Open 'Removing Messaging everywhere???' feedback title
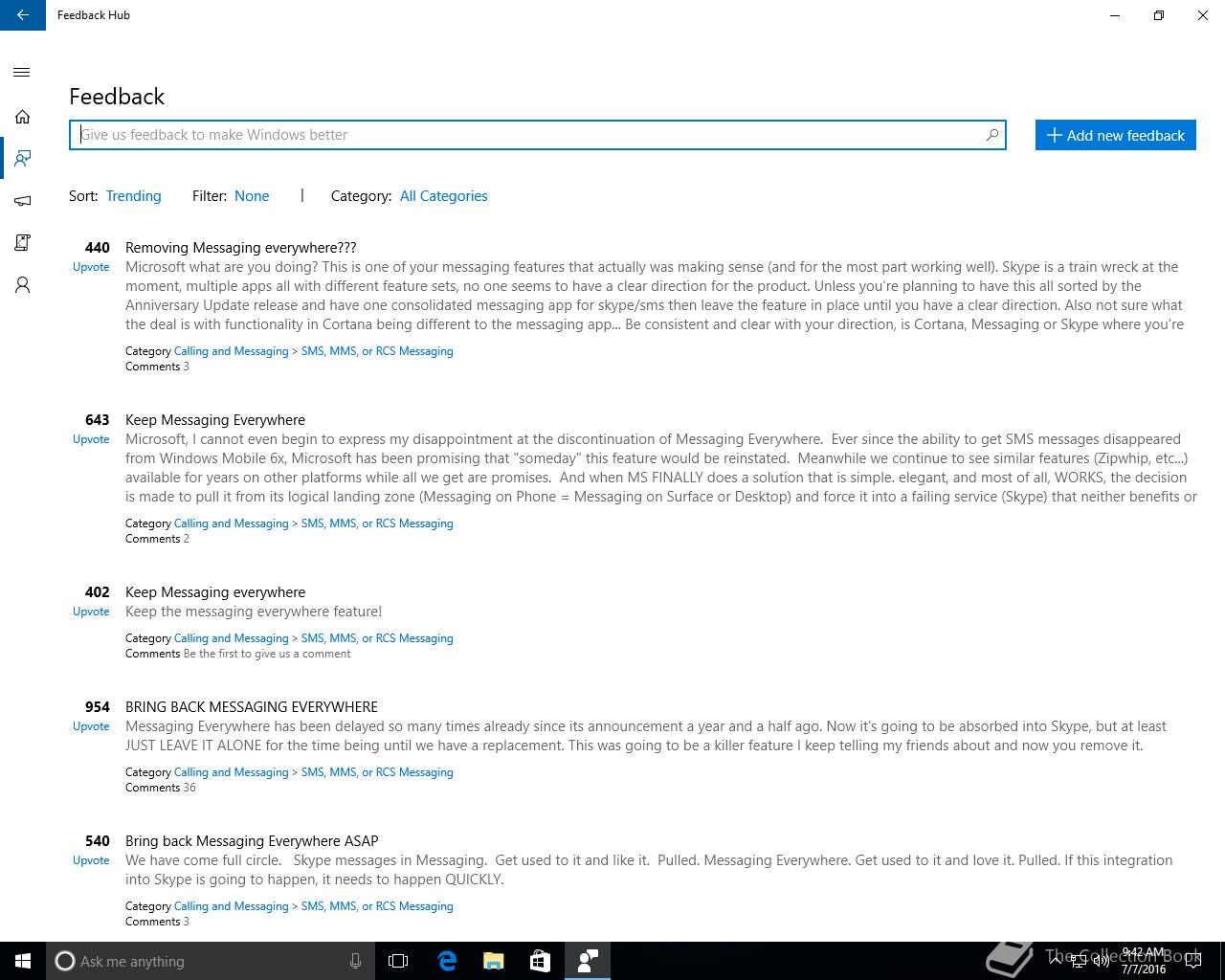Screen dimensions: 1225x980 point(240,248)
